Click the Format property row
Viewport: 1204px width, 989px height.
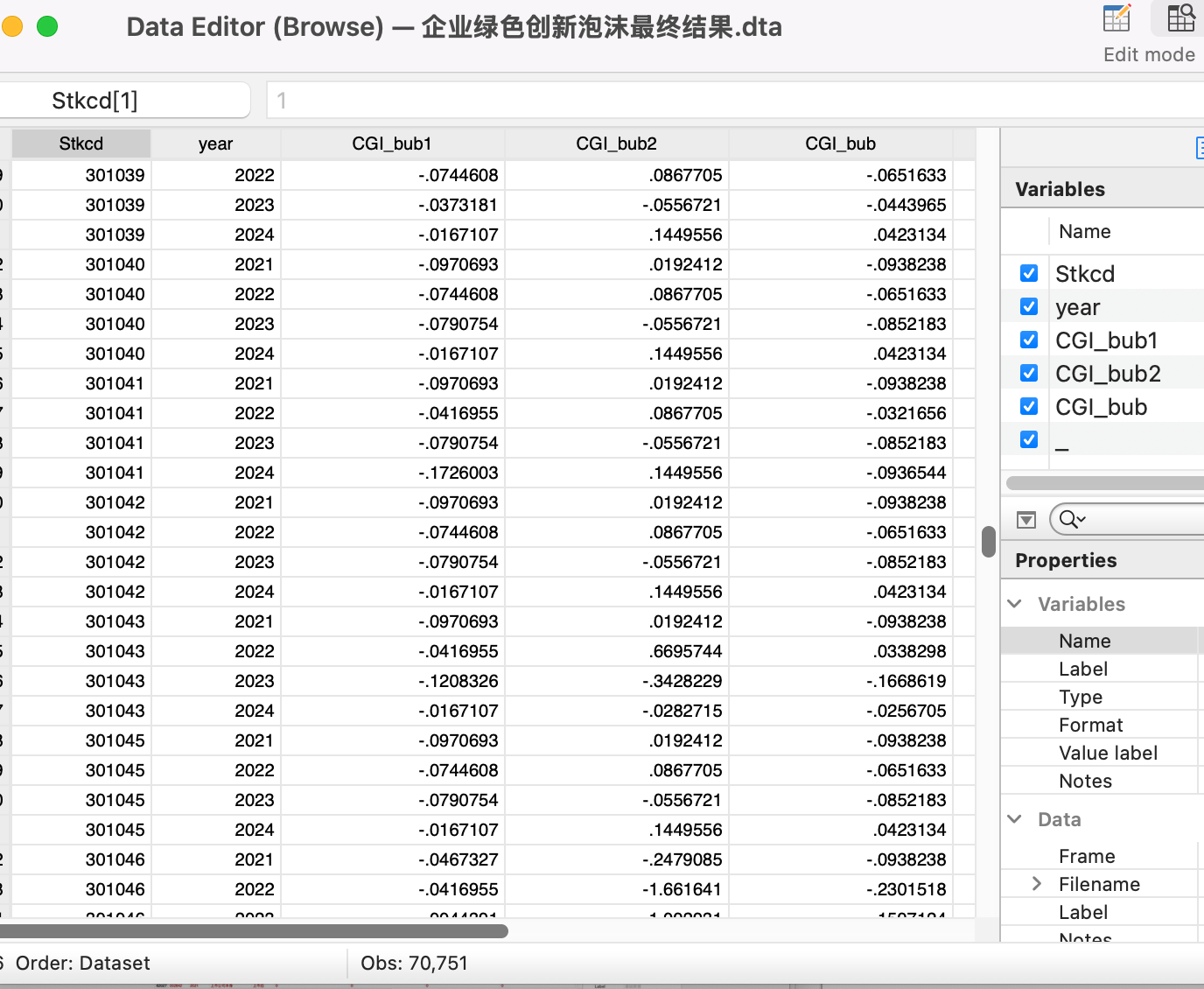[1099, 725]
